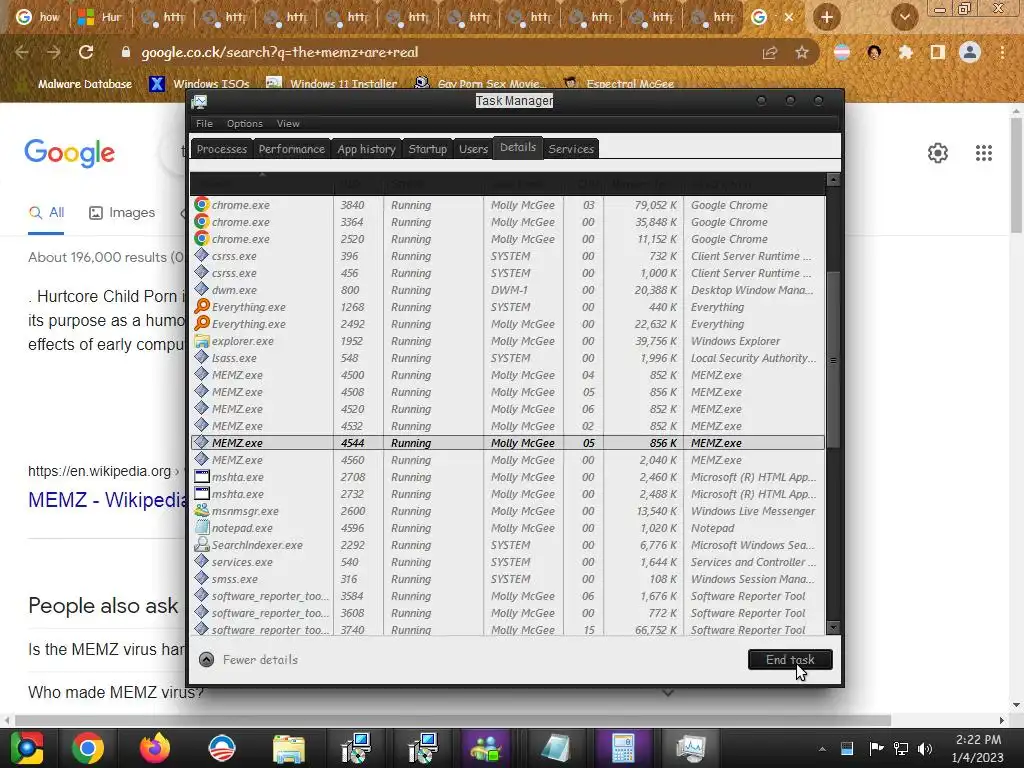Switch to the 'how' Chrome tab
This screenshot has height=768, width=1024.
[x=38, y=17]
